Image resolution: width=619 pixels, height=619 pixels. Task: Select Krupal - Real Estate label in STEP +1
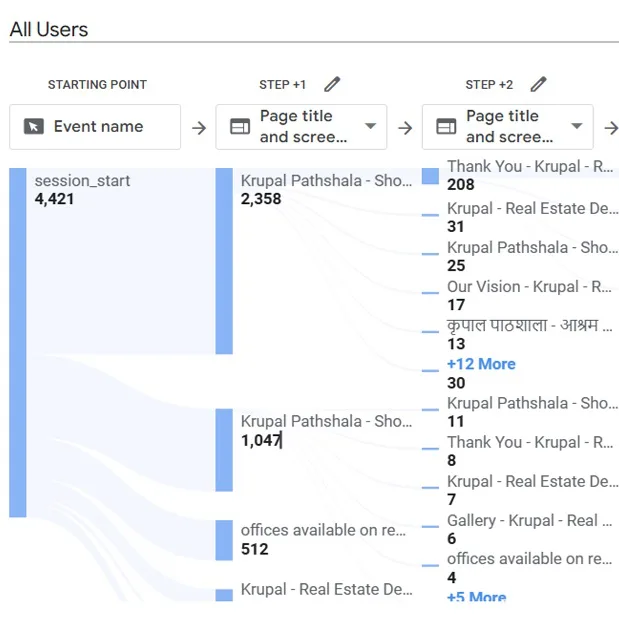tap(326, 589)
